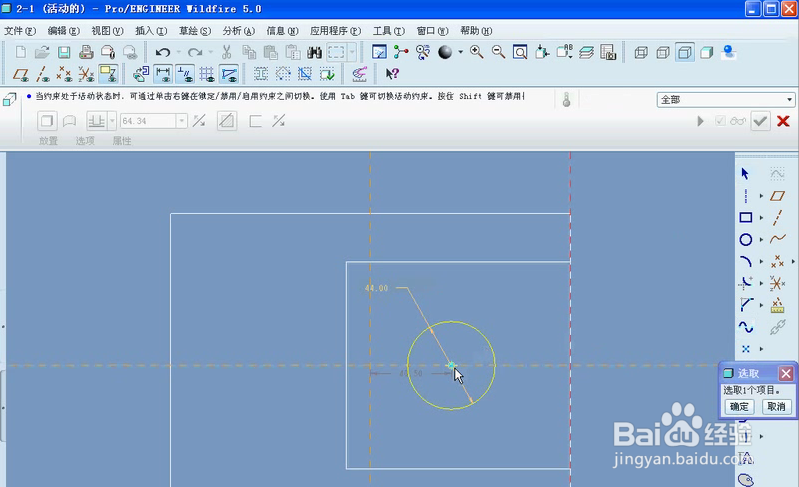Zoom in with magnifier plus icon
The width and height of the screenshot is (799, 487).
coord(476,52)
